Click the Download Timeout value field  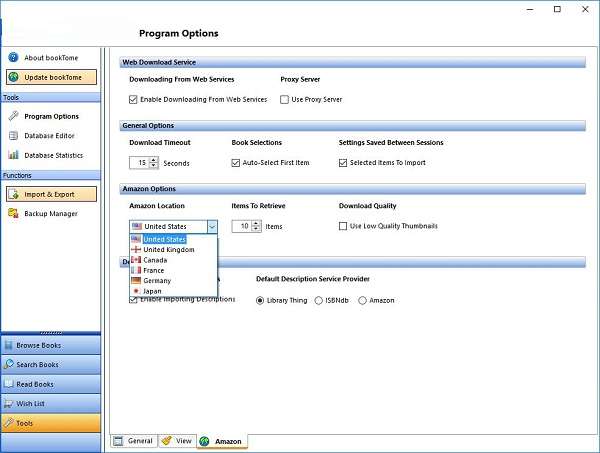pyautogui.click(x=139, y=163)
